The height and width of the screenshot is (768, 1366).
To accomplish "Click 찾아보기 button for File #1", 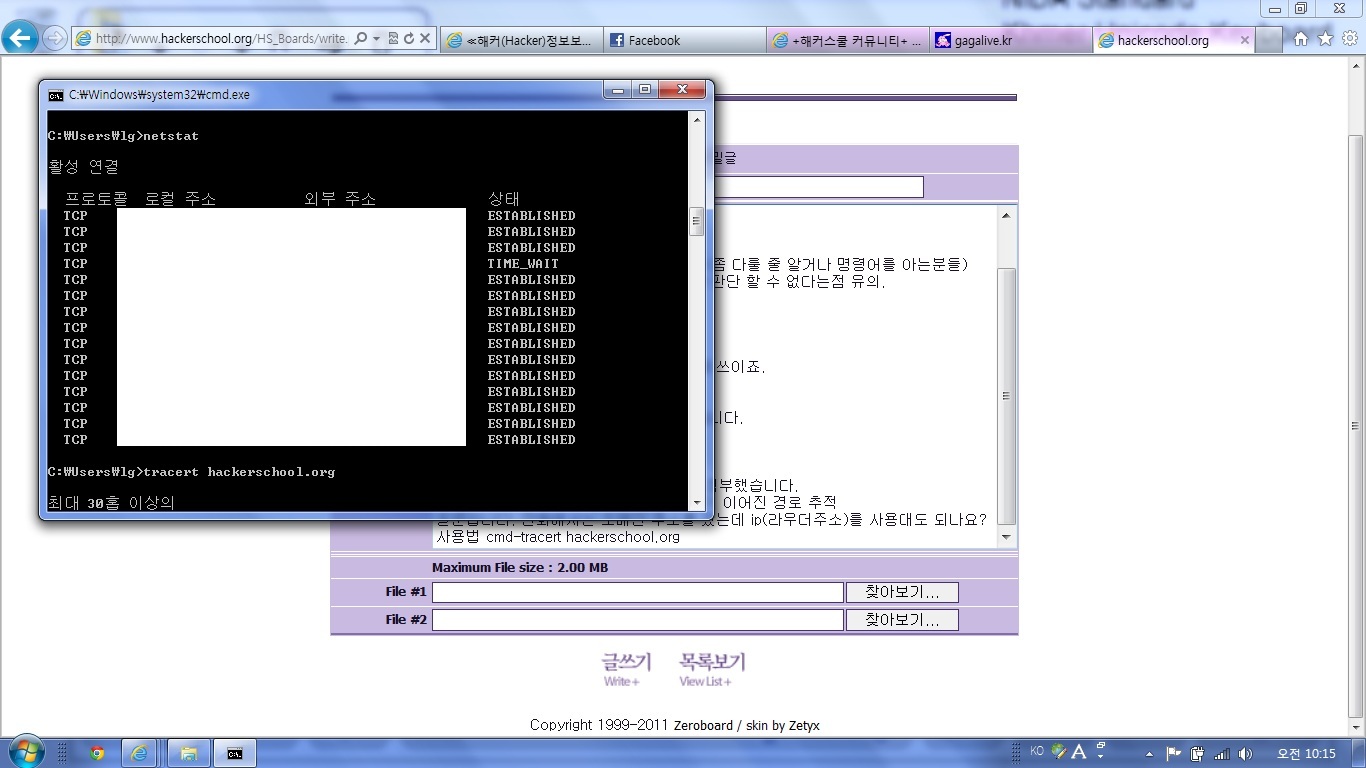I will tap(902, 592).
